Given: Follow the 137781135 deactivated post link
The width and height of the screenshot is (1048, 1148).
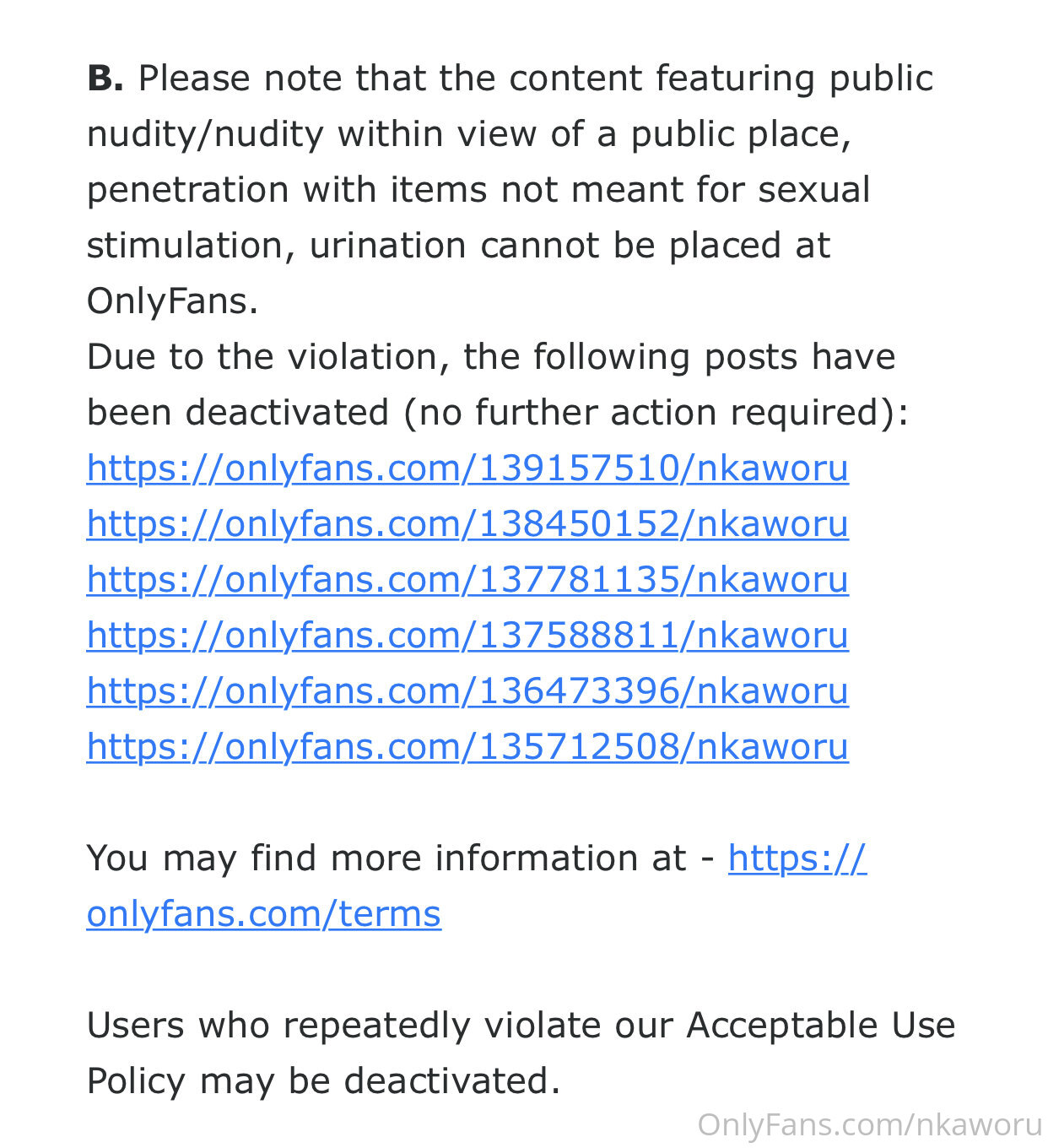Looking at the screenshot, I should point(467,580).
